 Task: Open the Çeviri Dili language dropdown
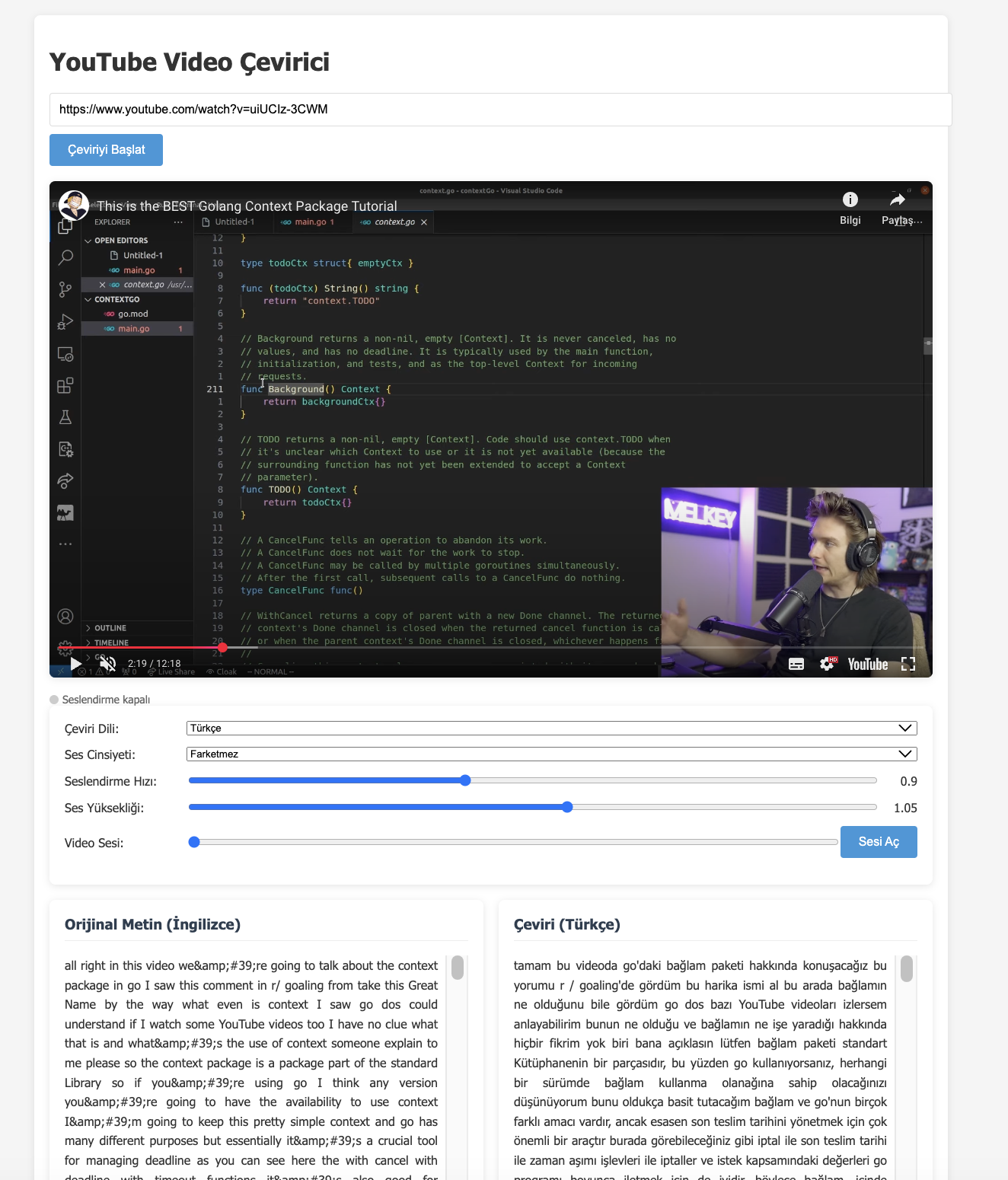(x=551, y=729)
